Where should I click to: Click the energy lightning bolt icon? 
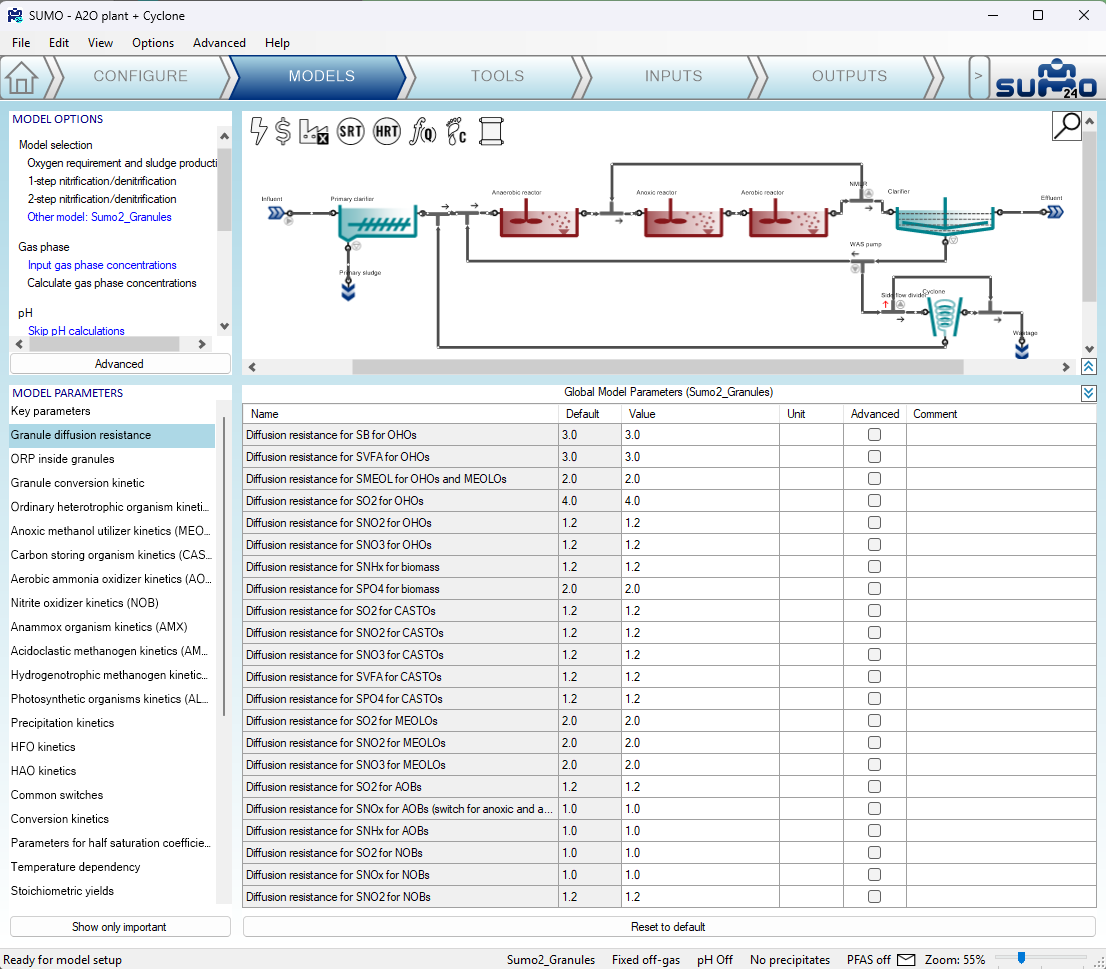[x=258, y=131]
